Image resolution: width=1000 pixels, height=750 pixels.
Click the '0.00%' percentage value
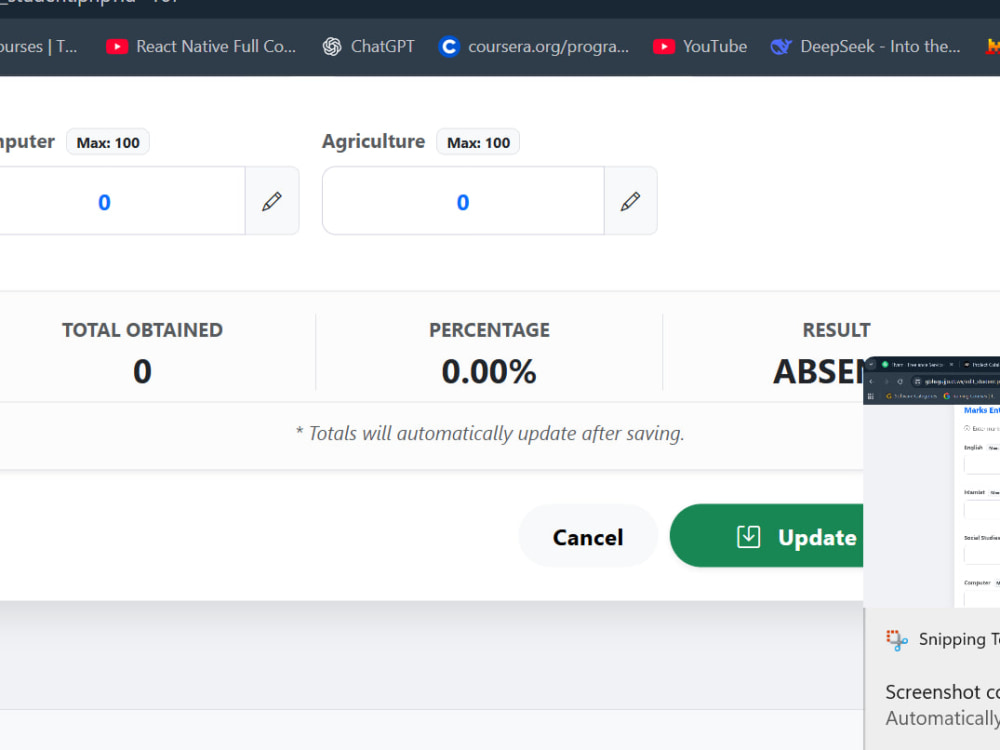(x=489, y=372)
